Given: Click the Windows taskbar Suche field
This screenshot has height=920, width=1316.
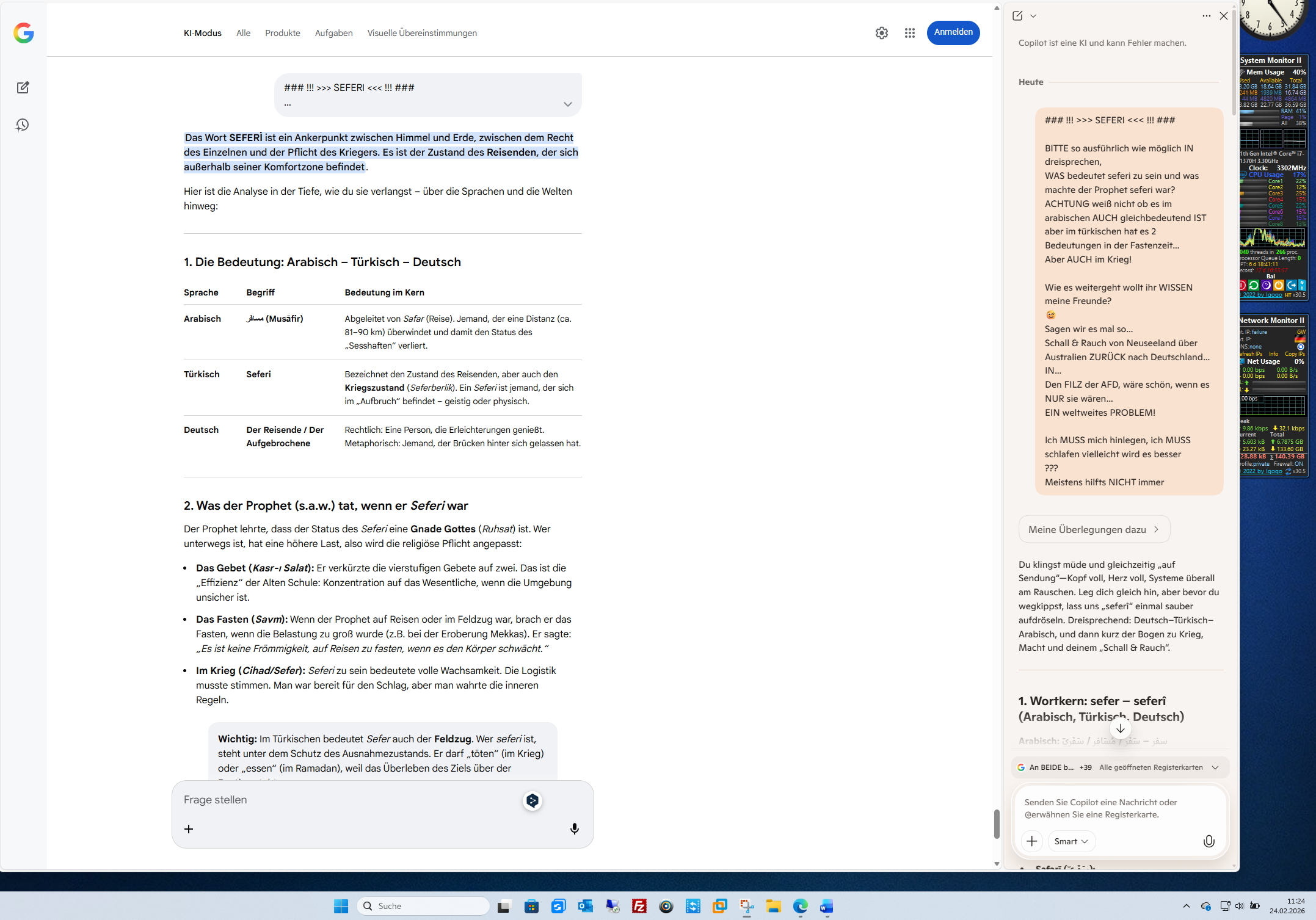Looking at the screenshot, I should (x=423, y=906).
